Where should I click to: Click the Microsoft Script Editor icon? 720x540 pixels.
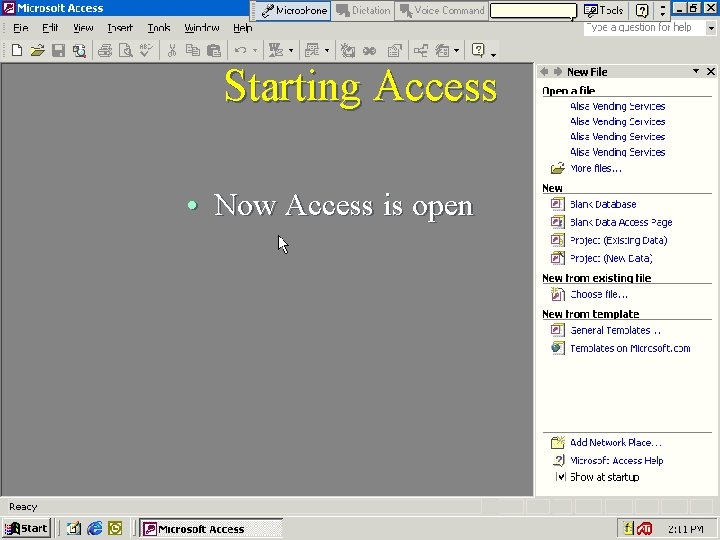pyautogui.click(x=369, y=50)
